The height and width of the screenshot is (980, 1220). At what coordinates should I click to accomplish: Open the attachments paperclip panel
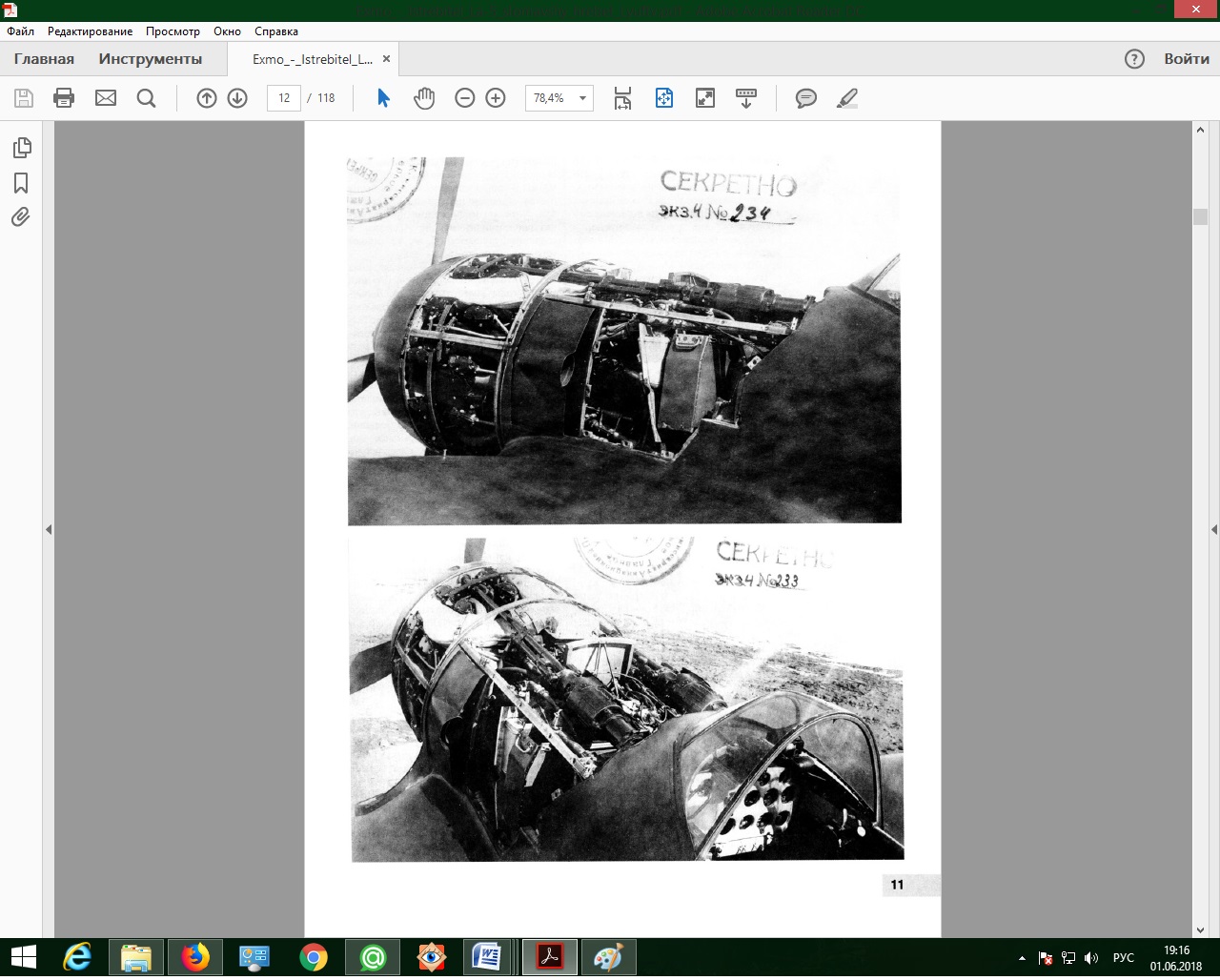pyautogui.click(x=21, y=217)
